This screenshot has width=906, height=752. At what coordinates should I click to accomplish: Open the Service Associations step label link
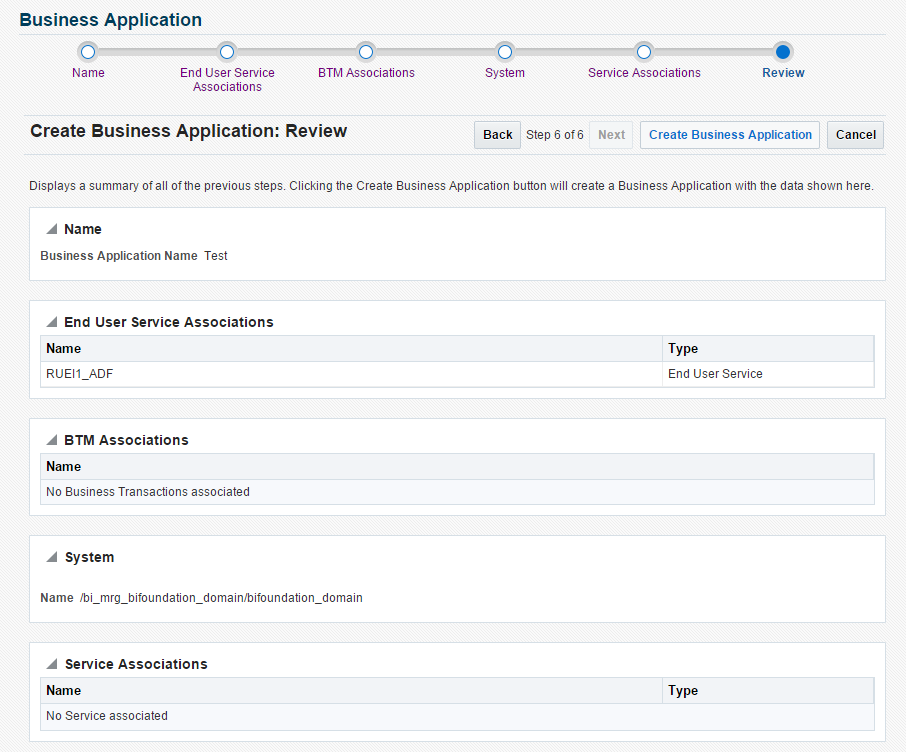[644, 73]
